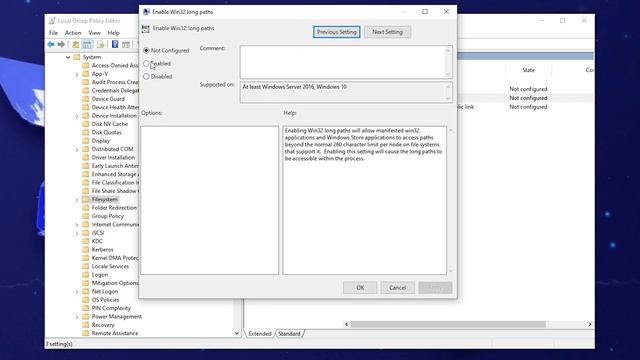Select the Driver Installation tree item
The image size is (640, 360).
pos(113,158)
